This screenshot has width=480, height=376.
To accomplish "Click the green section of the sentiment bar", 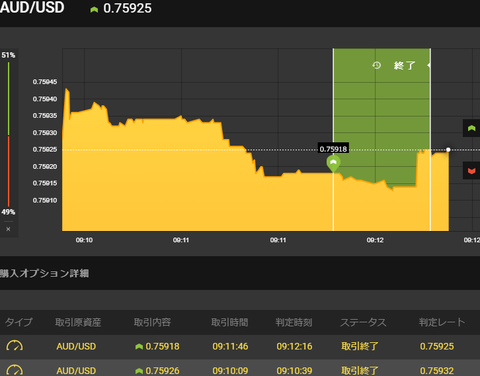I will coord(8,99).
